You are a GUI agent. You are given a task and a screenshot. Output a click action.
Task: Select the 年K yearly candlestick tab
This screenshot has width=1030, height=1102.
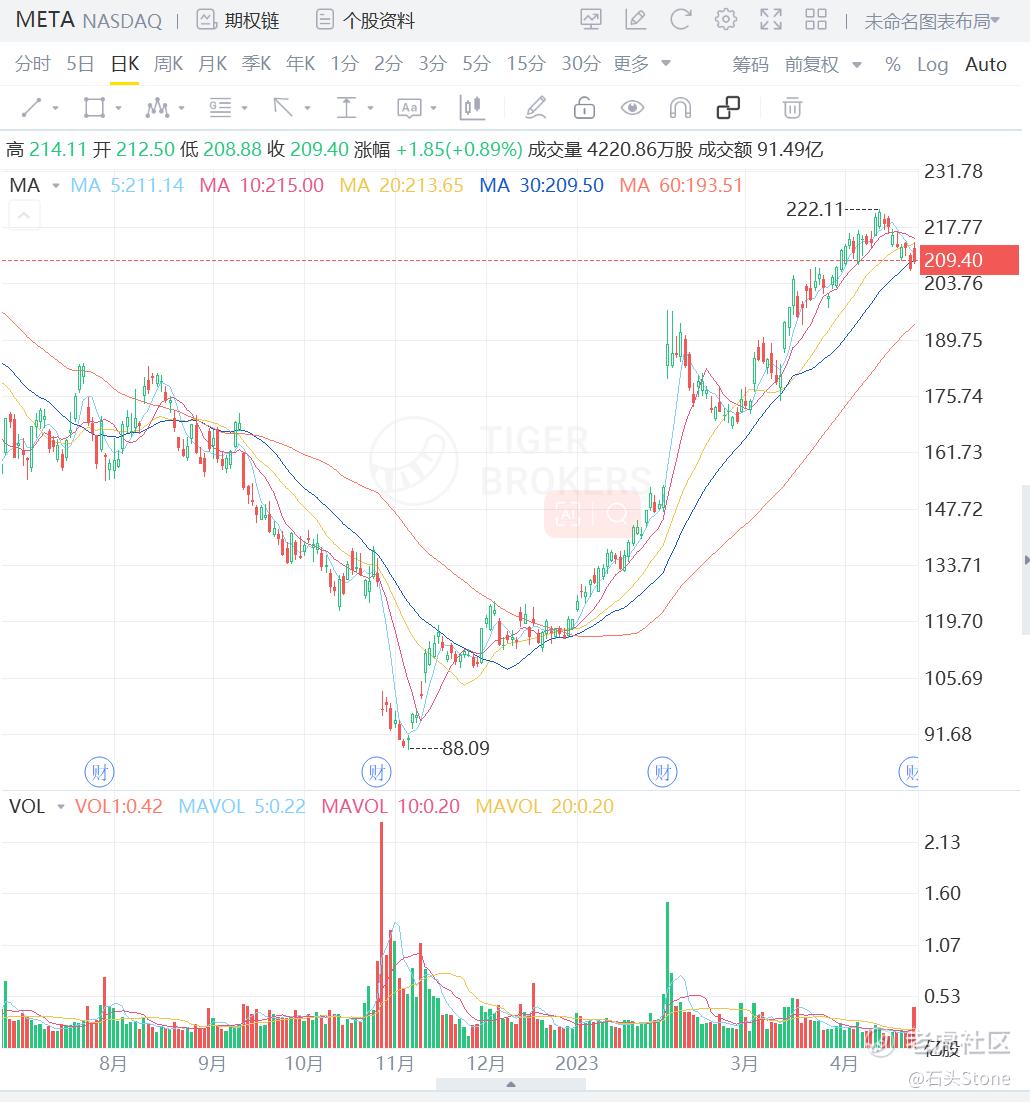301,64
